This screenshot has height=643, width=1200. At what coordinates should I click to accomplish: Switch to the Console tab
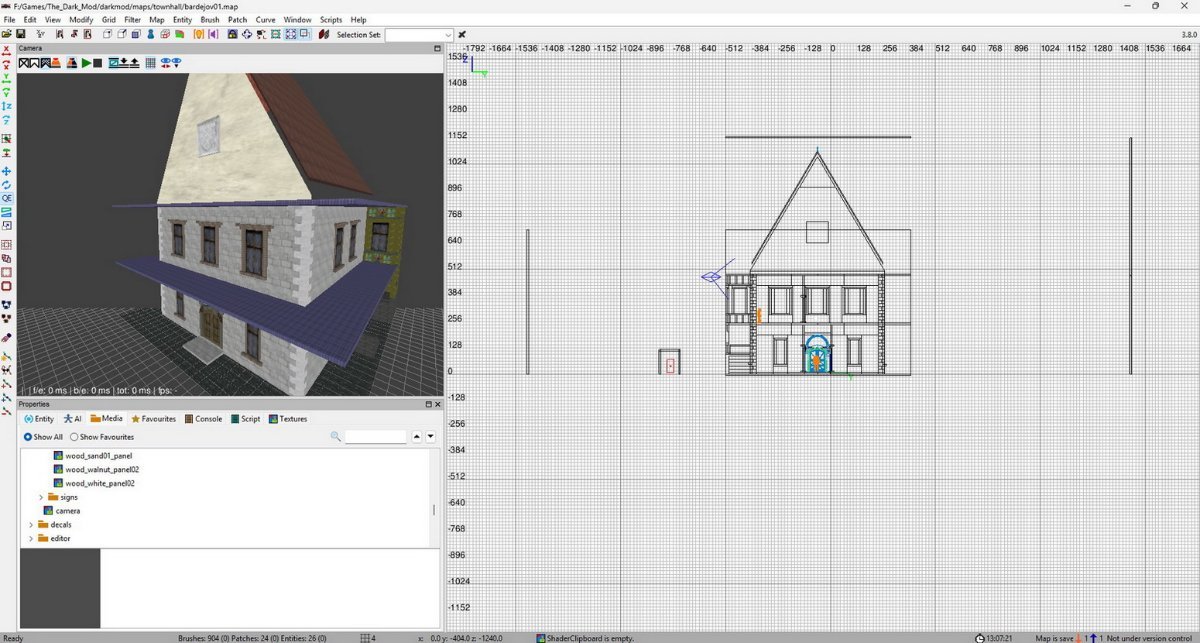203,419
